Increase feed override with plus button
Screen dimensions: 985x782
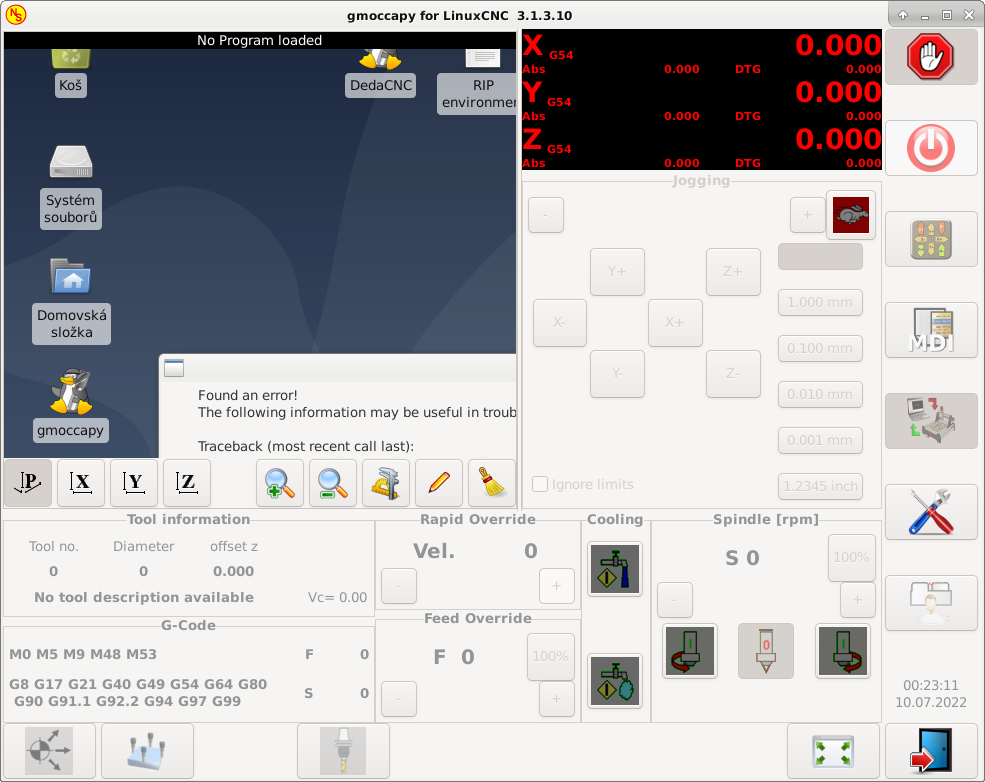pyautogui.click(x=557, y=698)
